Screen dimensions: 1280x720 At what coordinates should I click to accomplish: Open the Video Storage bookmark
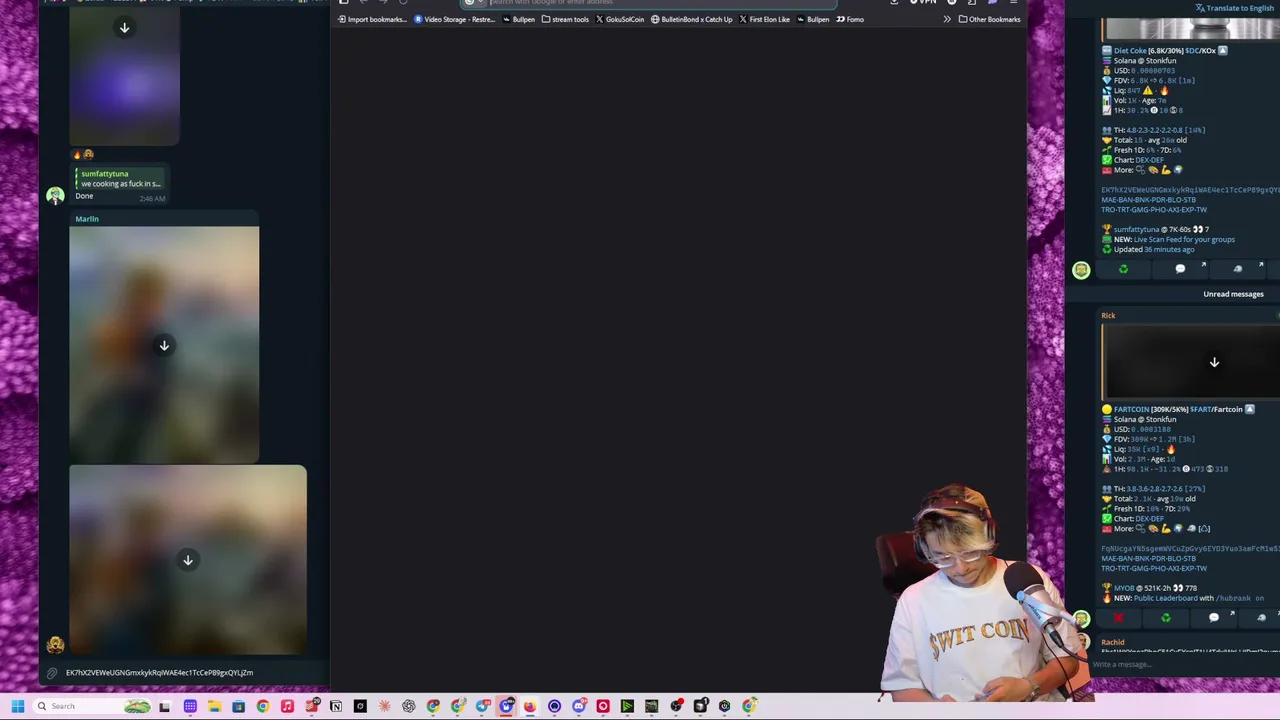pos(455,19)
